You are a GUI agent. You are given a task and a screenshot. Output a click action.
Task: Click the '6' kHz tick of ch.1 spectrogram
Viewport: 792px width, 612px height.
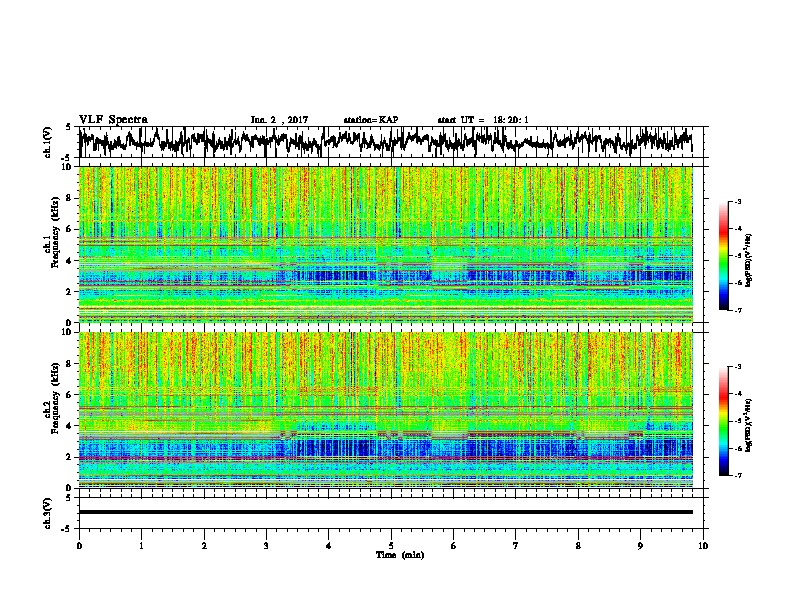71,230
